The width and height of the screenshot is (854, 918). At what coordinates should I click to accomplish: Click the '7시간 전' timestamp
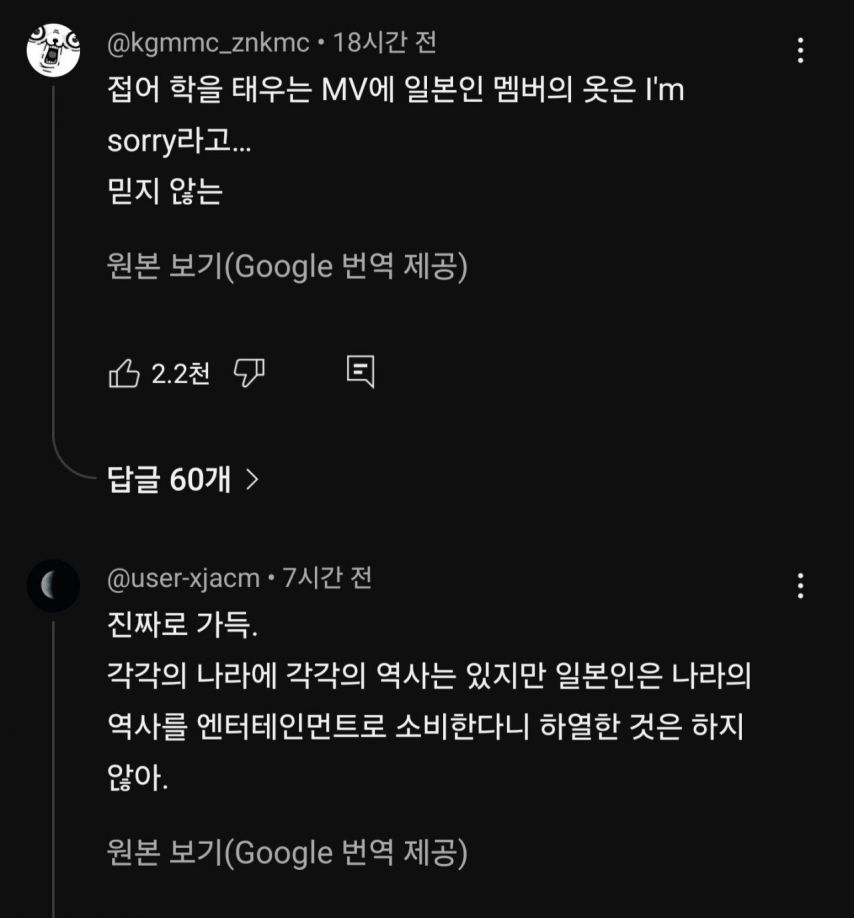pos(328,578)
